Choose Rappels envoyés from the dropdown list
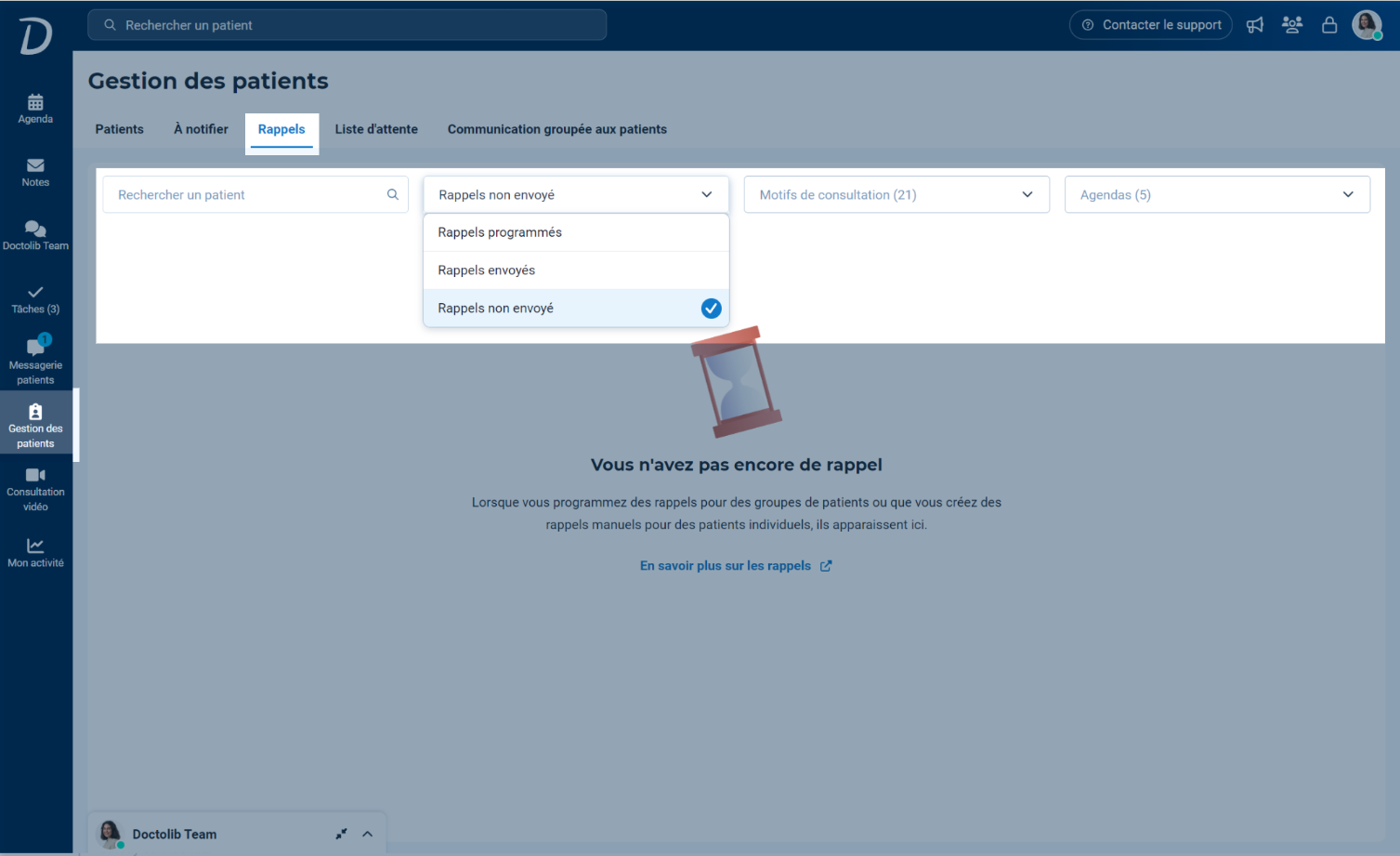This screenshot has height=856, width=1400. pos(576,270)
